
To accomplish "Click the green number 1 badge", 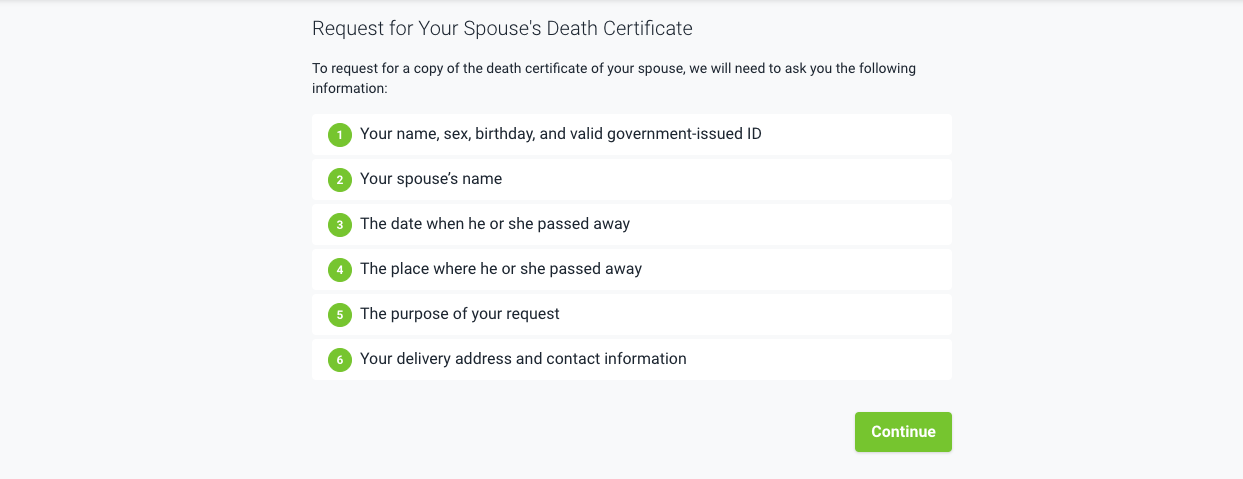I will (340, 135).
